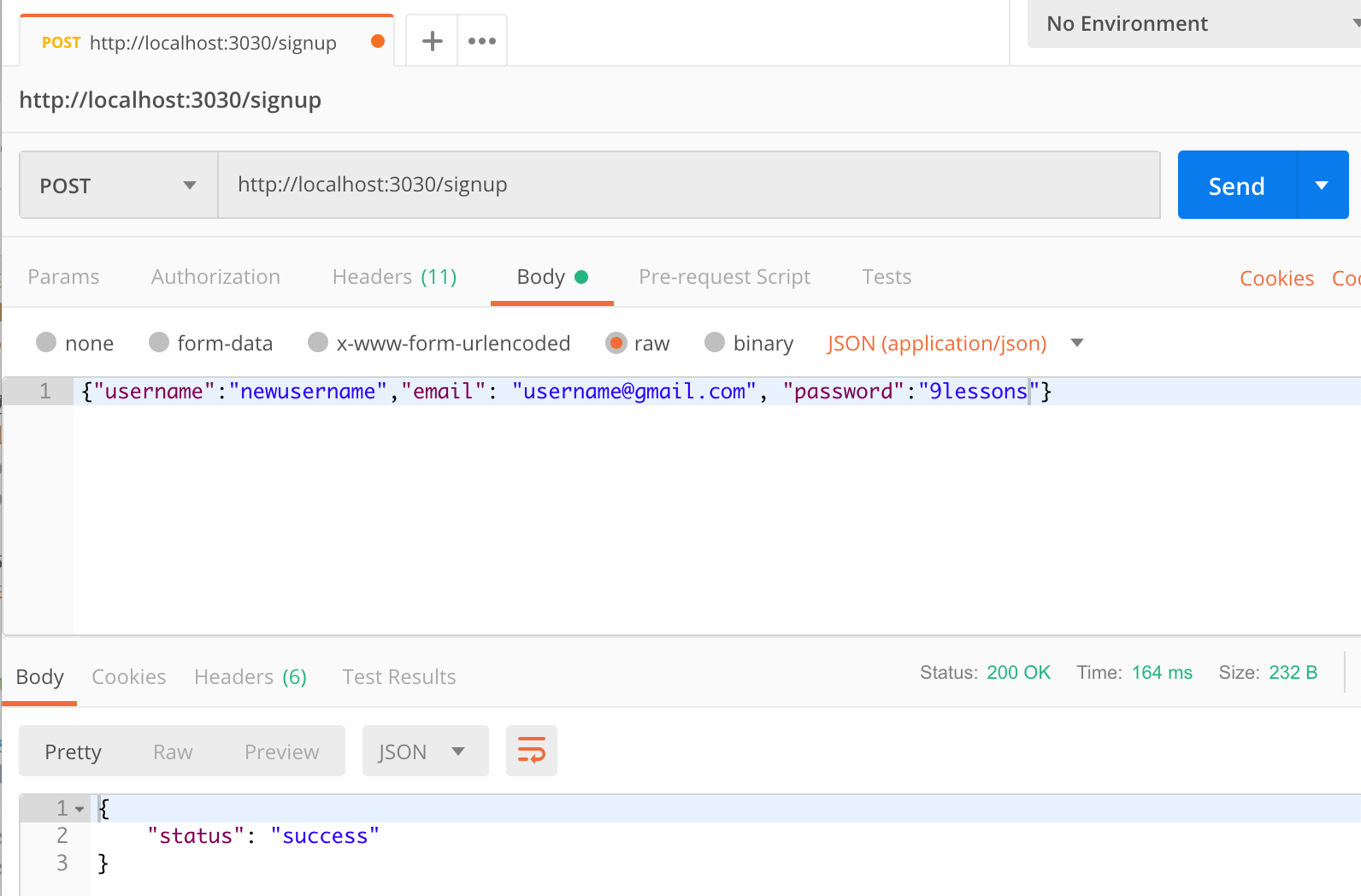Open the Headers (11) request tab
Image resolution: width=1361 pixels, height=896 pixels.
click(x=395, y=277)
